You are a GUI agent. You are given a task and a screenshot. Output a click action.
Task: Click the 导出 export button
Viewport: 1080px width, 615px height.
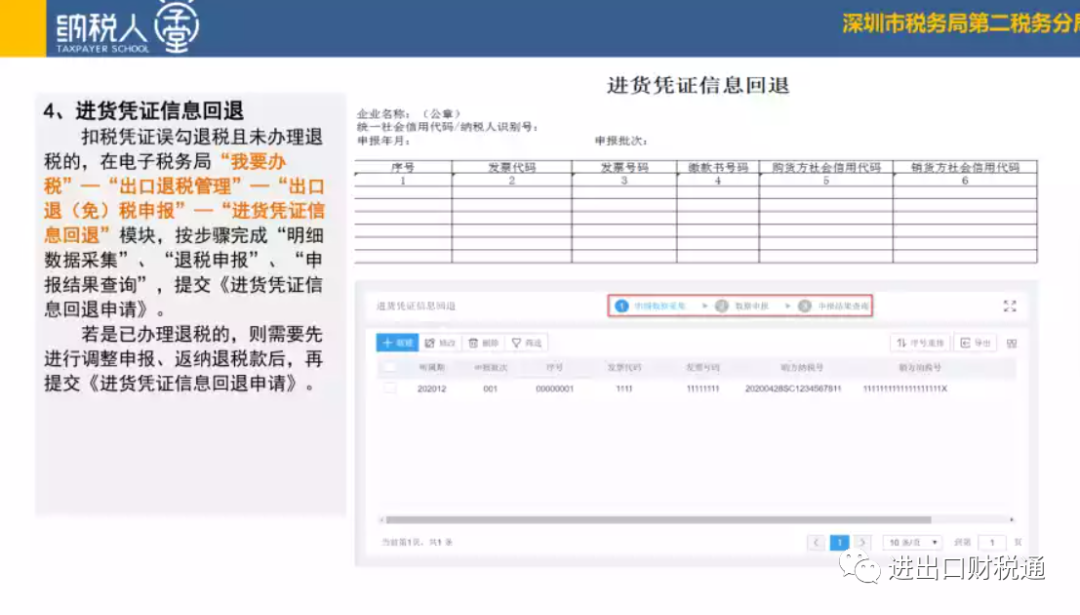pos(975,342)
